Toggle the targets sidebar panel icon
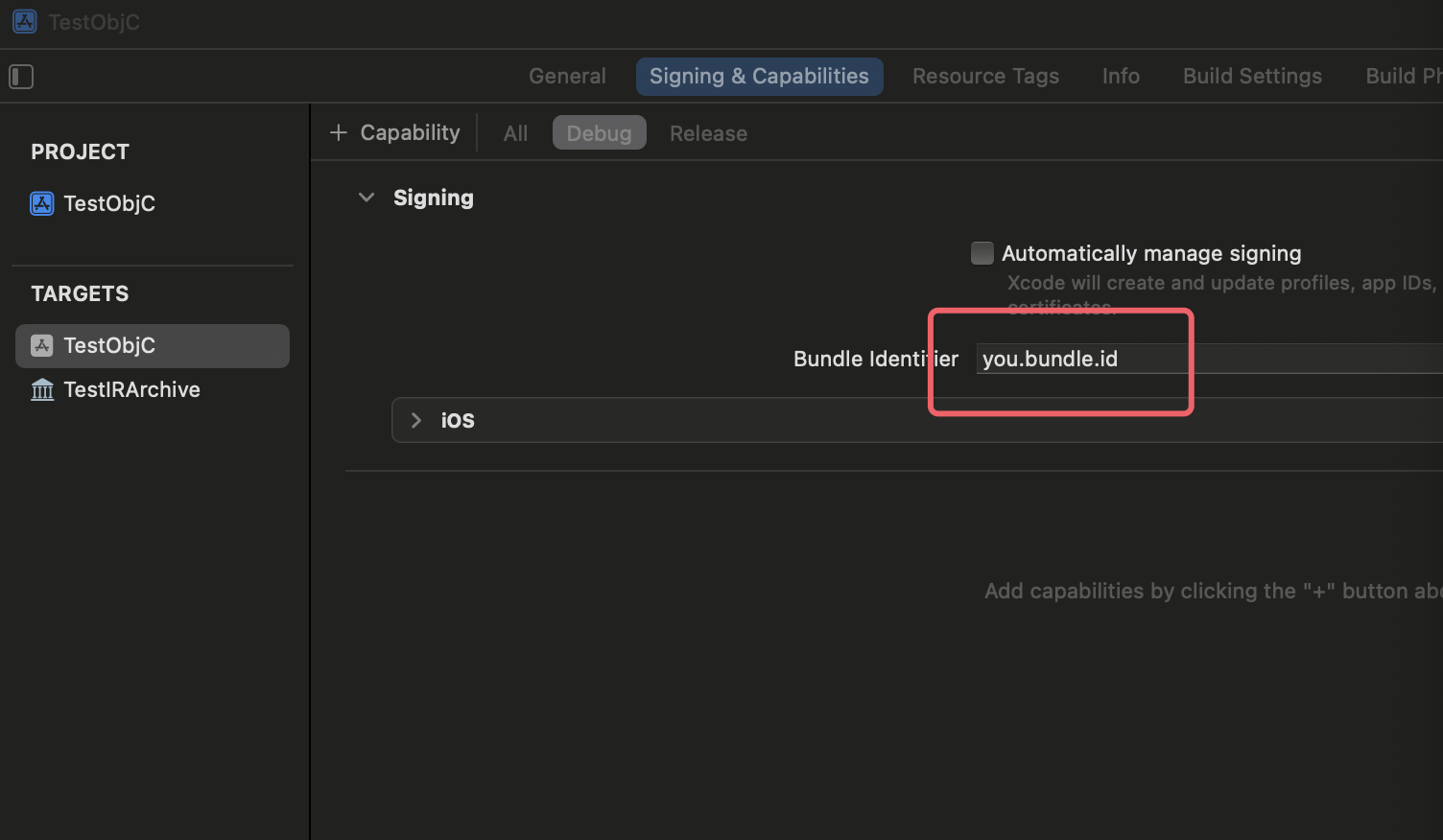 coord(21,77)
